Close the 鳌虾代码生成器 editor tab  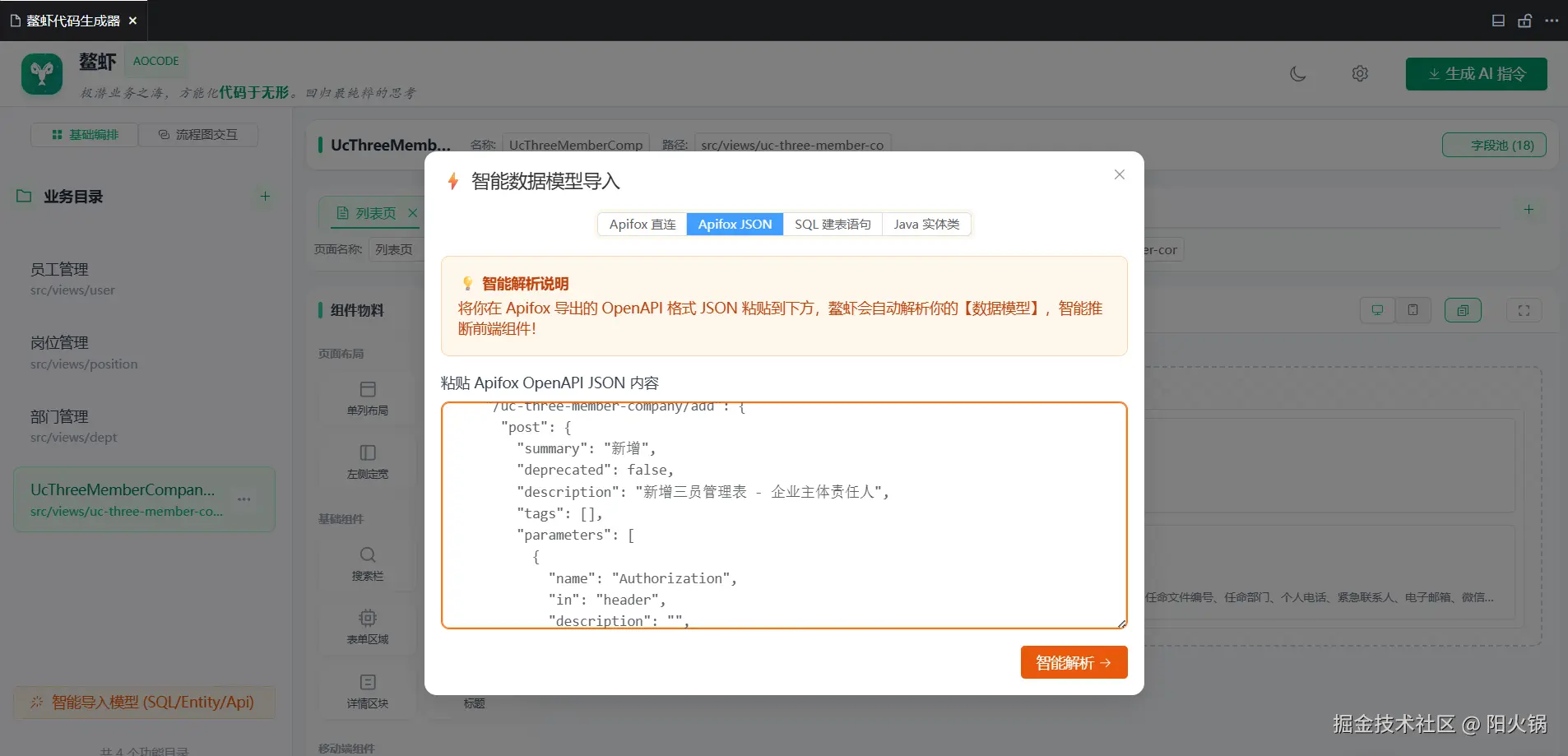click(x=132, y=21)
